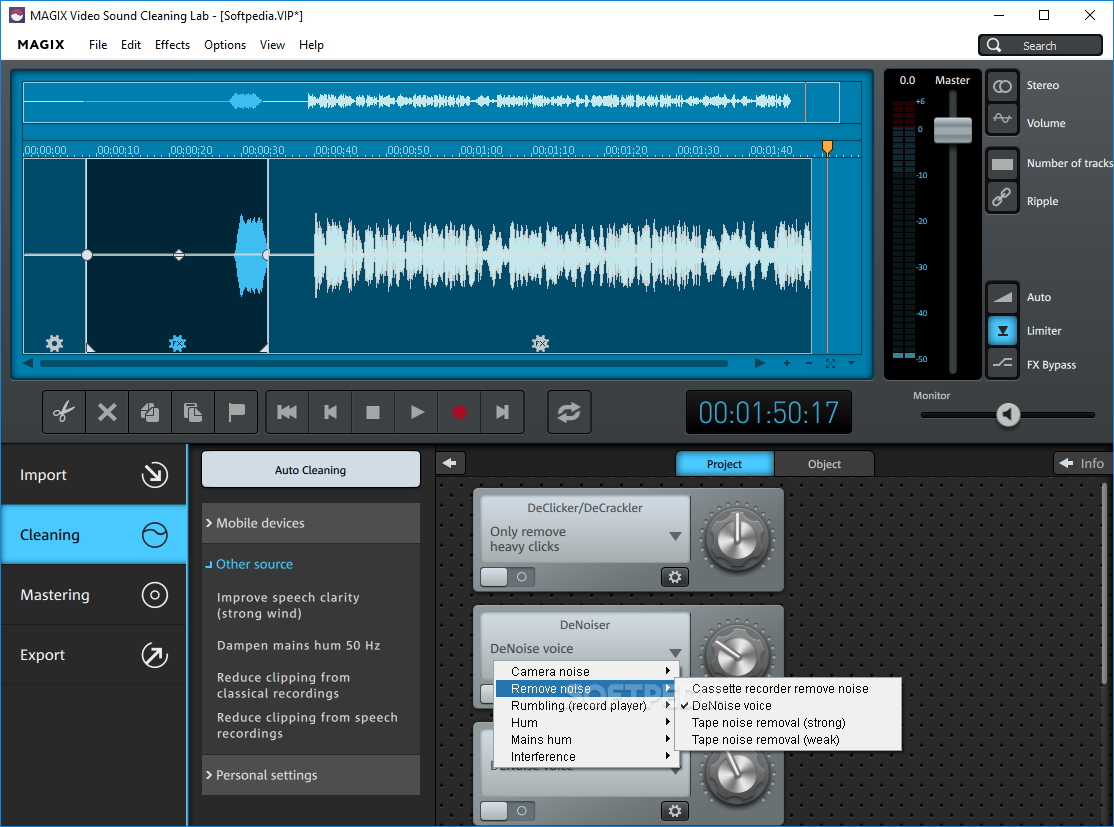Open DeClicker/DeCrackler settings gear
The image size is (1114, 827).
click(x=675, y=577)
